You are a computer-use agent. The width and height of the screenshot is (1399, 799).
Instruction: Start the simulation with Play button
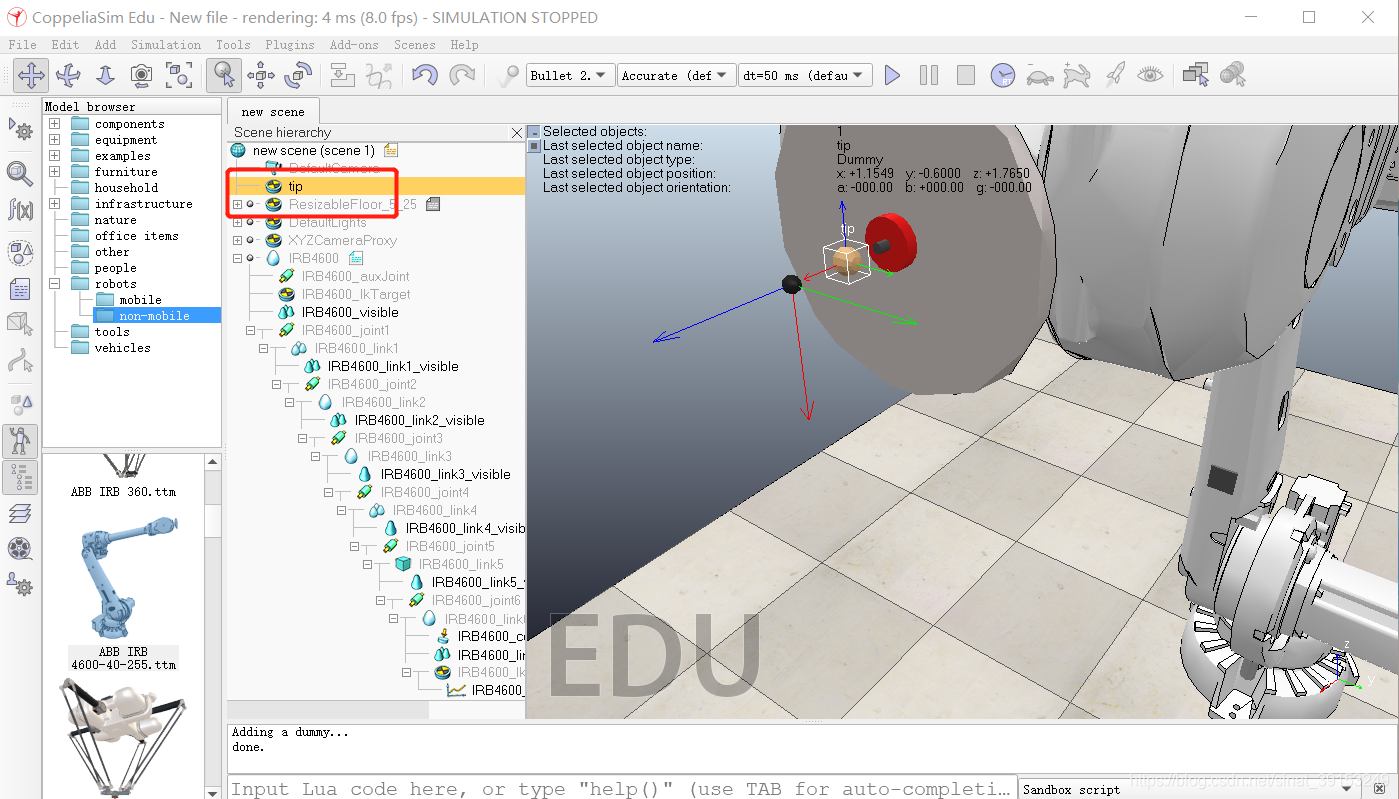[x=892, y=75]
